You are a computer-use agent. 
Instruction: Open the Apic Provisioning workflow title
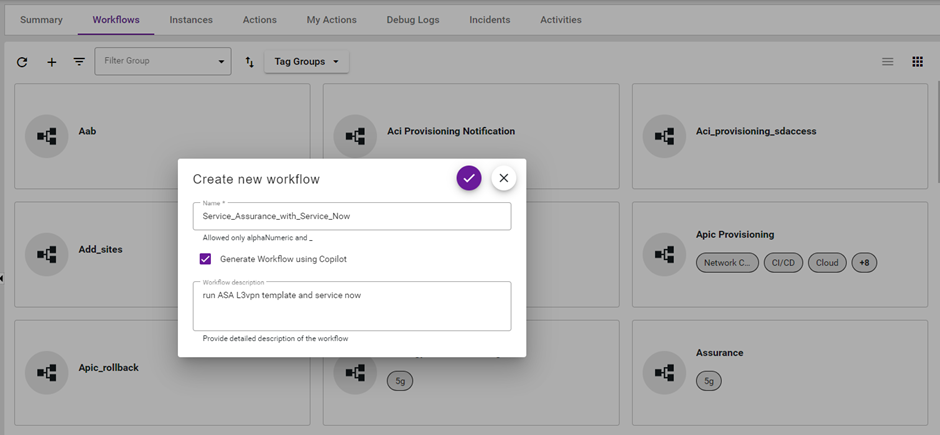pos(735,234)
